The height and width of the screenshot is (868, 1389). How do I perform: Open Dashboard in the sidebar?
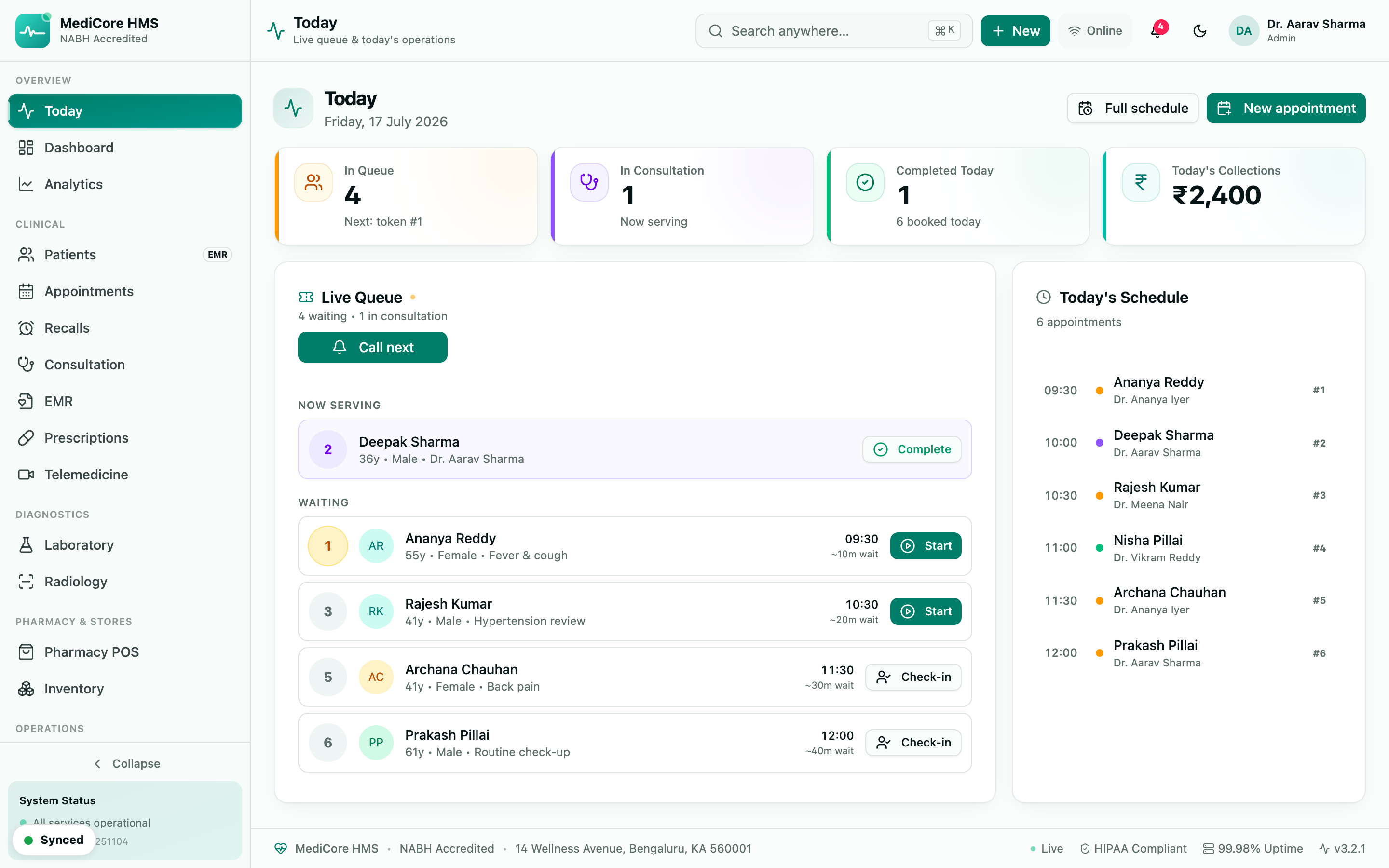pyautogui.click(x=125, y=148)
